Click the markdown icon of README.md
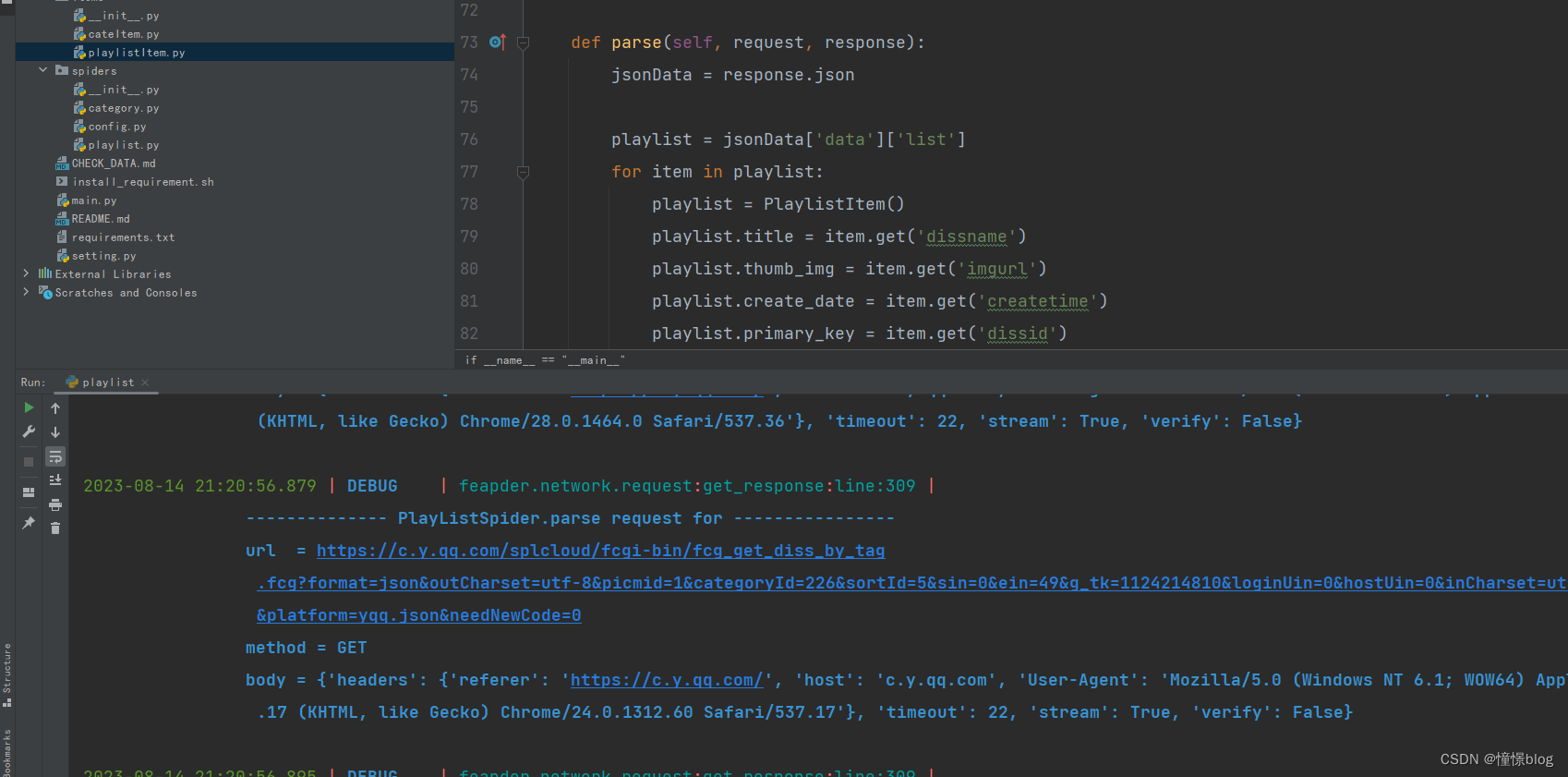This screenshot has width=1568, height=777. [x=62, y=219]
